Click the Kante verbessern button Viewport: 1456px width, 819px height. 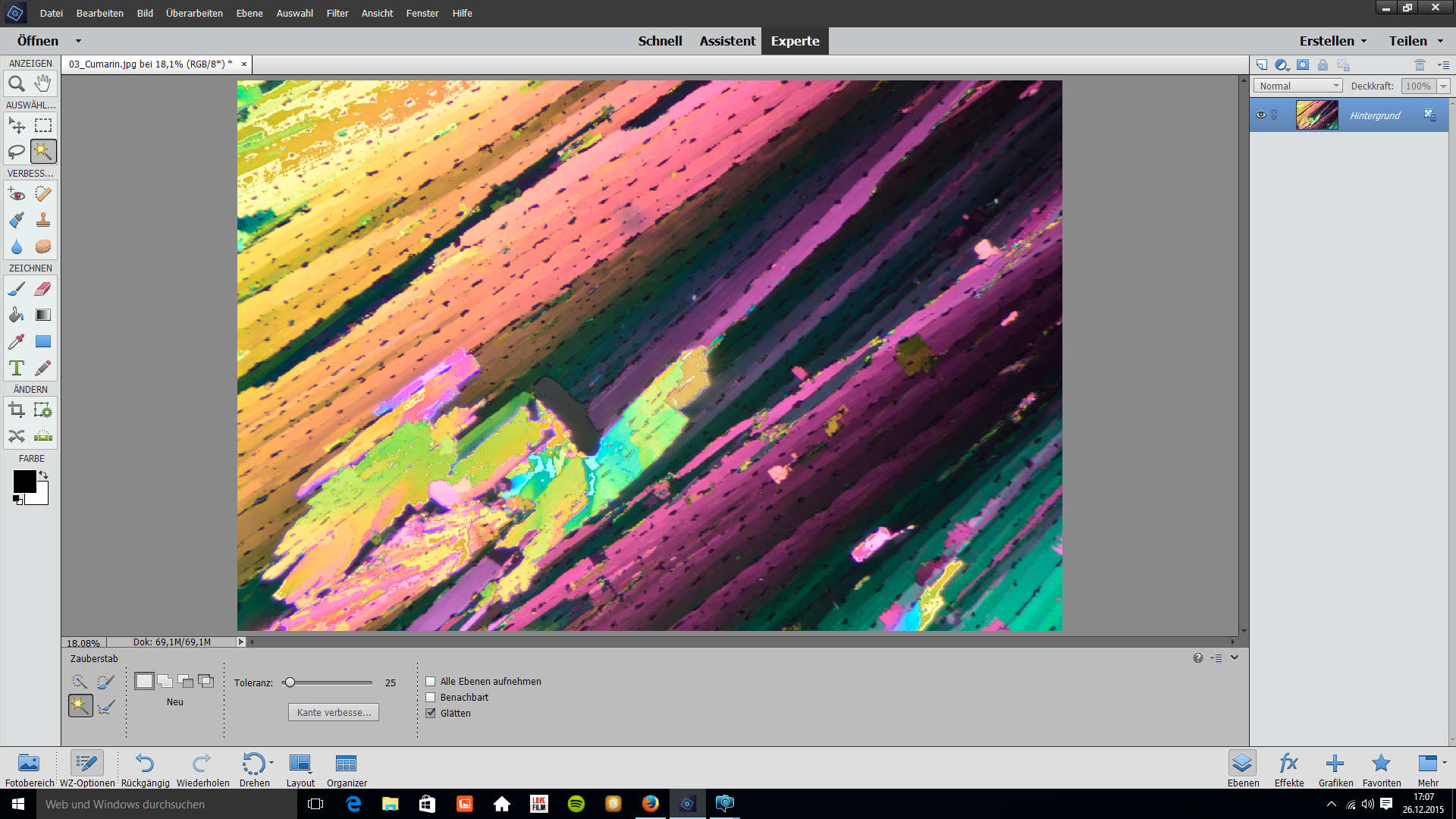(334, 713)
